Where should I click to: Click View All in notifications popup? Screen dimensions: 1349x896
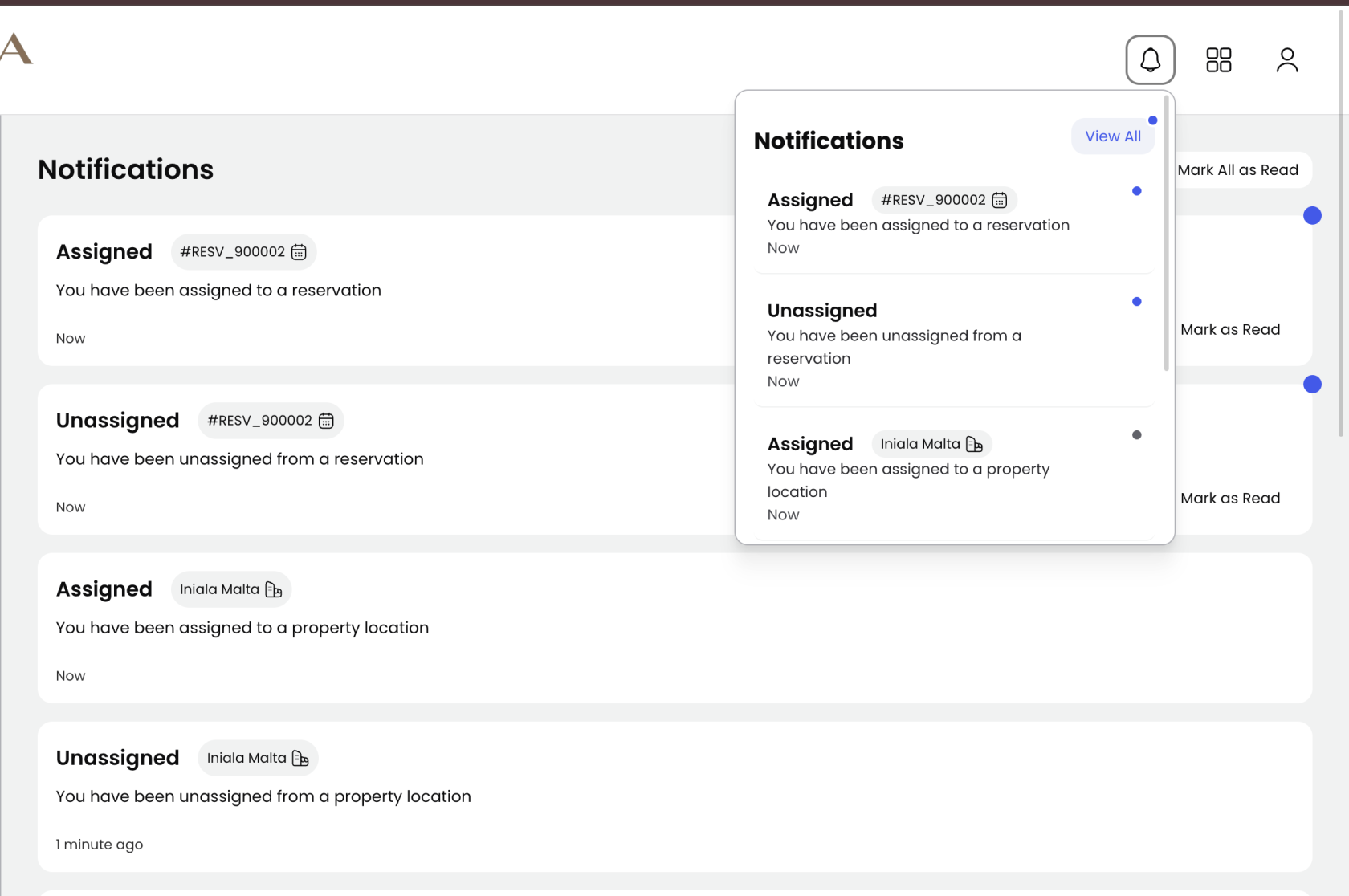click(1112, 136)
